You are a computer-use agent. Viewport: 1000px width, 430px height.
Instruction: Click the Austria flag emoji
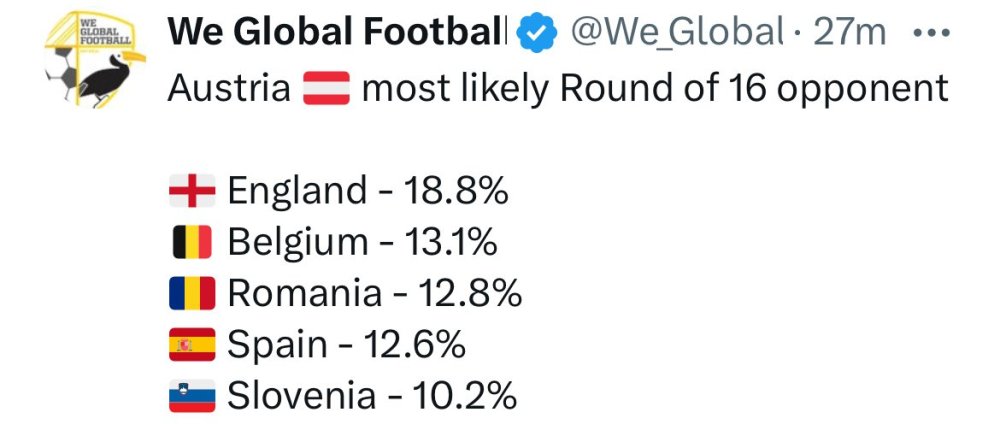(x=325, y=89)
